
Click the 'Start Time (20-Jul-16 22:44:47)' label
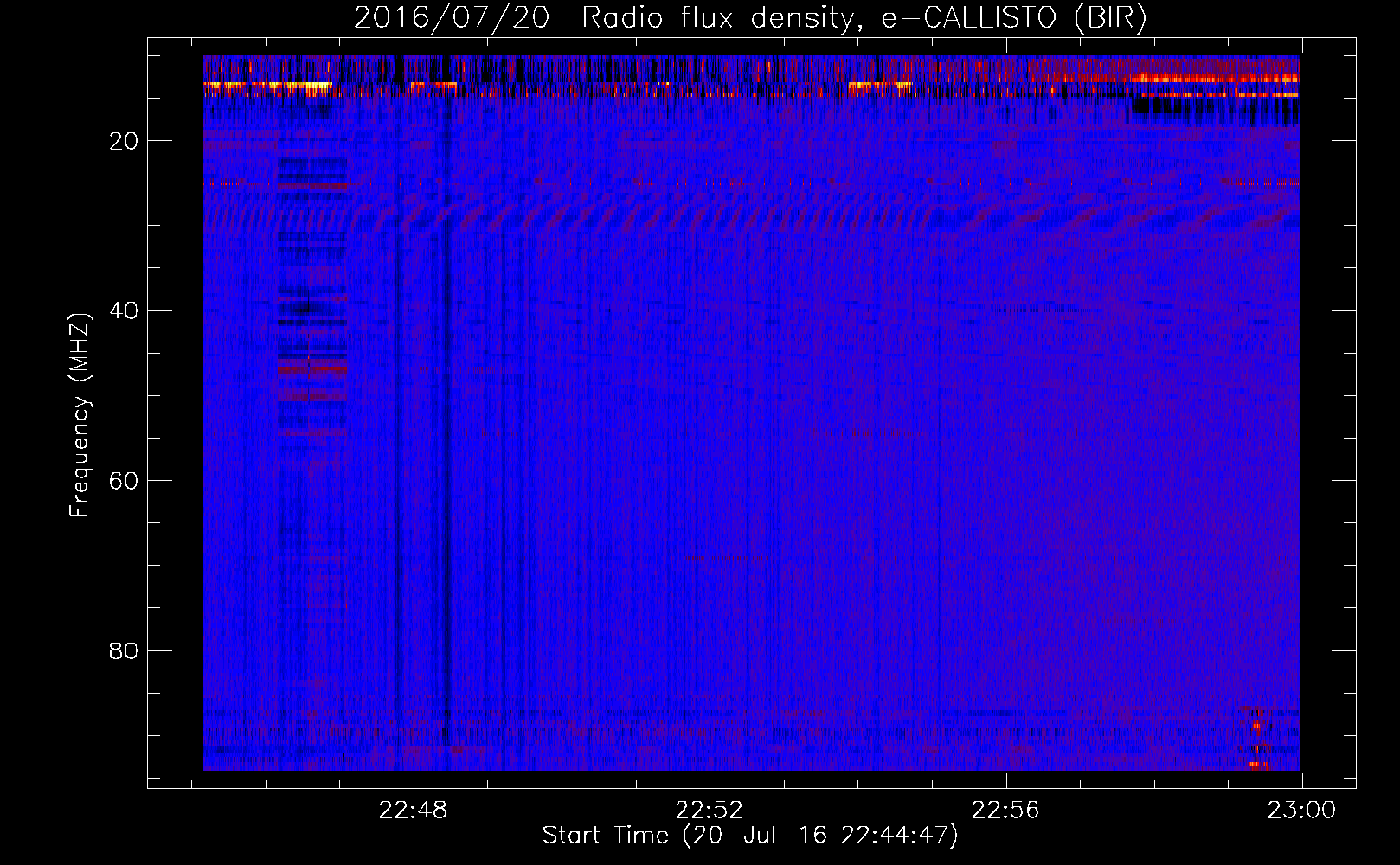point(750,836)
